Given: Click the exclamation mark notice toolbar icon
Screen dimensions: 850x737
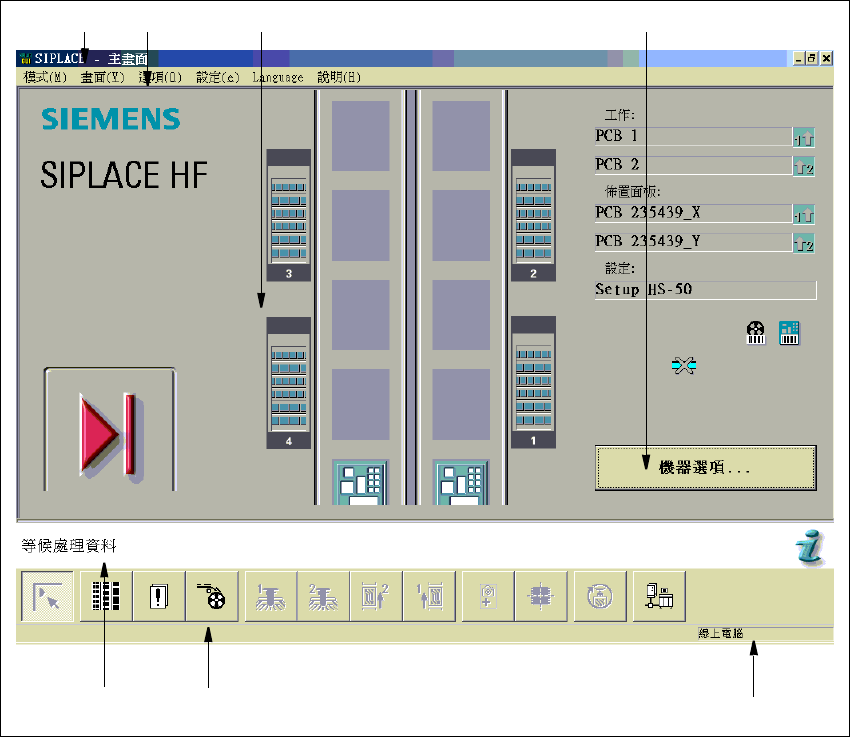Looking at the screenshot, I should click(x=159, y=596).
